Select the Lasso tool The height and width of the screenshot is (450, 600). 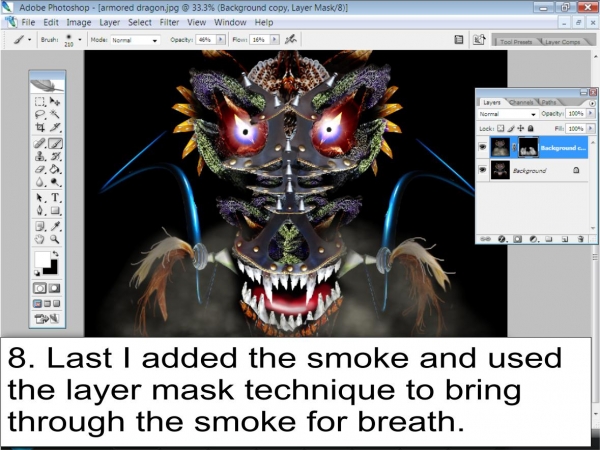pos(40,114)
